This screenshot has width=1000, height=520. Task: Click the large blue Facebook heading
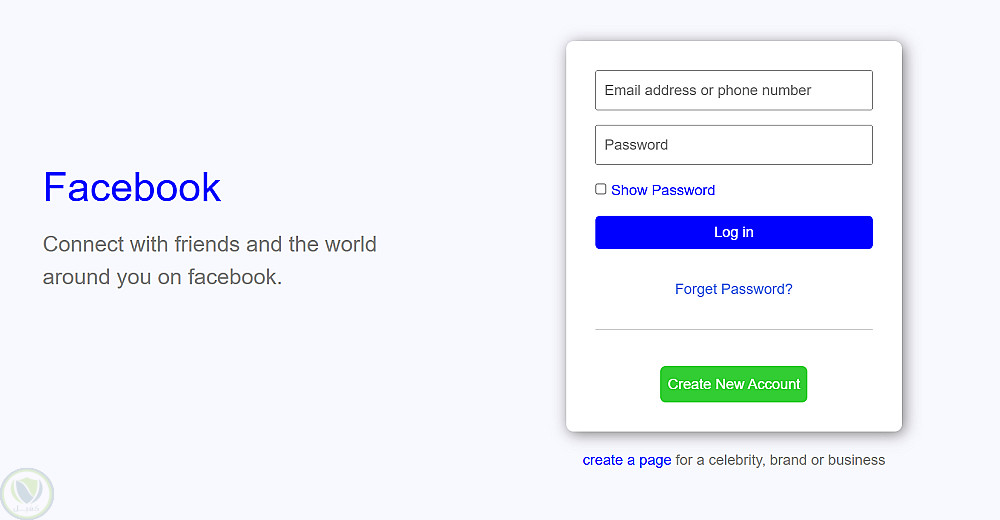[132, 187]
